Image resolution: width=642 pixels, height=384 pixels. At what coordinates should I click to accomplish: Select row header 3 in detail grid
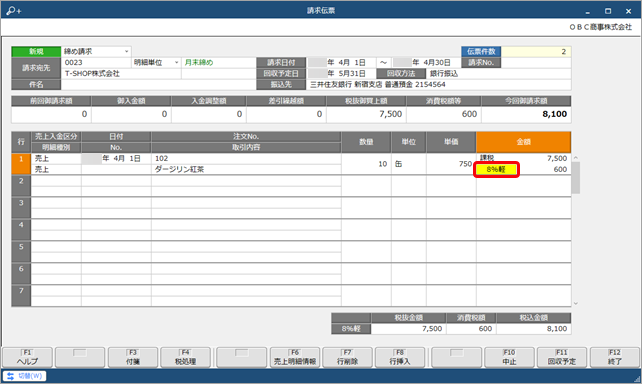21,208
